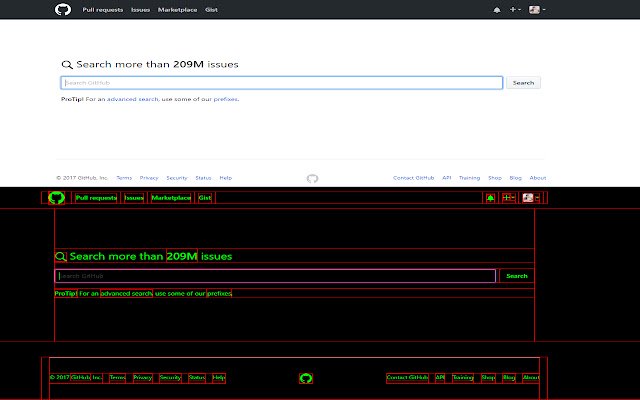Expand the plus create-new menu in white header
Image resolution: width=640 pixels, height=400 pixels.
(515, 9)
